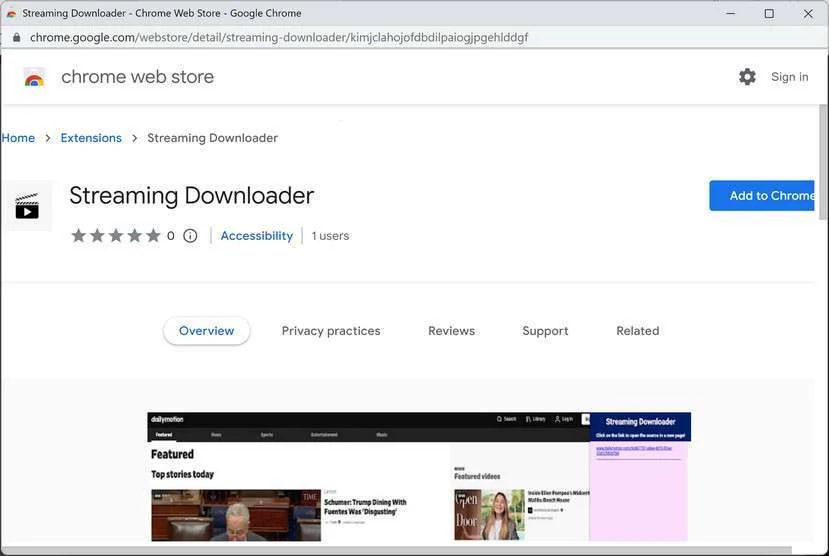Close the Chrome window
This screenshot has height=556, width=829.
(x=808, y=14)
